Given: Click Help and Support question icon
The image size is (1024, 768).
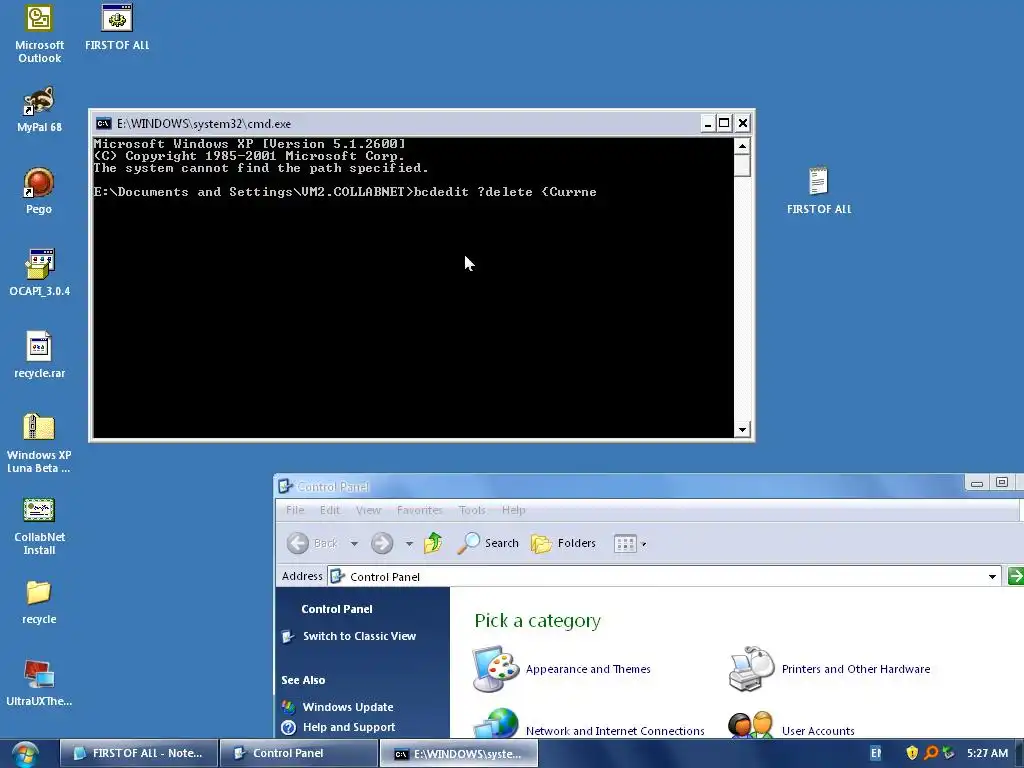Looking at the screenshot, I should pos(288,728).
